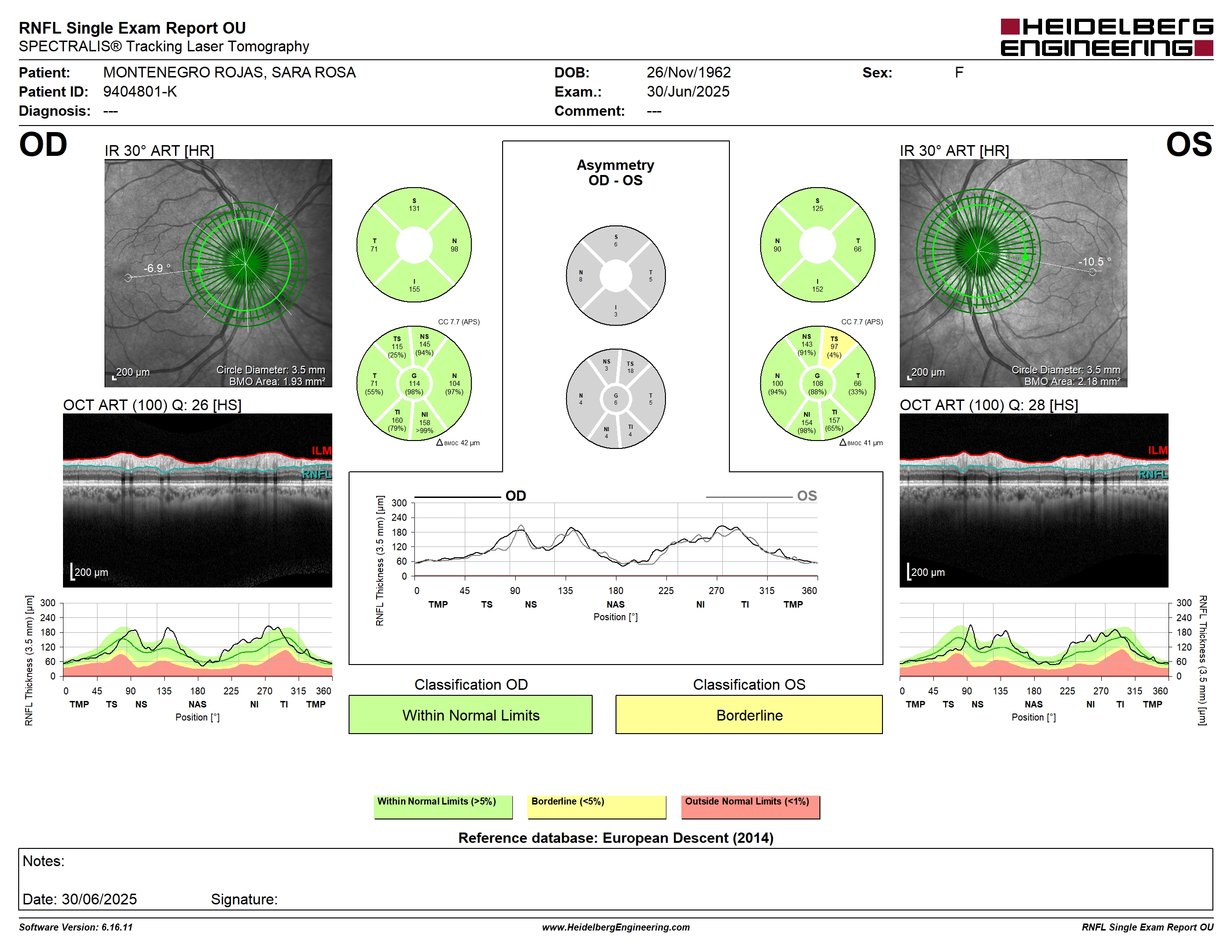Click the ΔBMOC 42 µm value
Screen dimensions: 1232x952
458,443
